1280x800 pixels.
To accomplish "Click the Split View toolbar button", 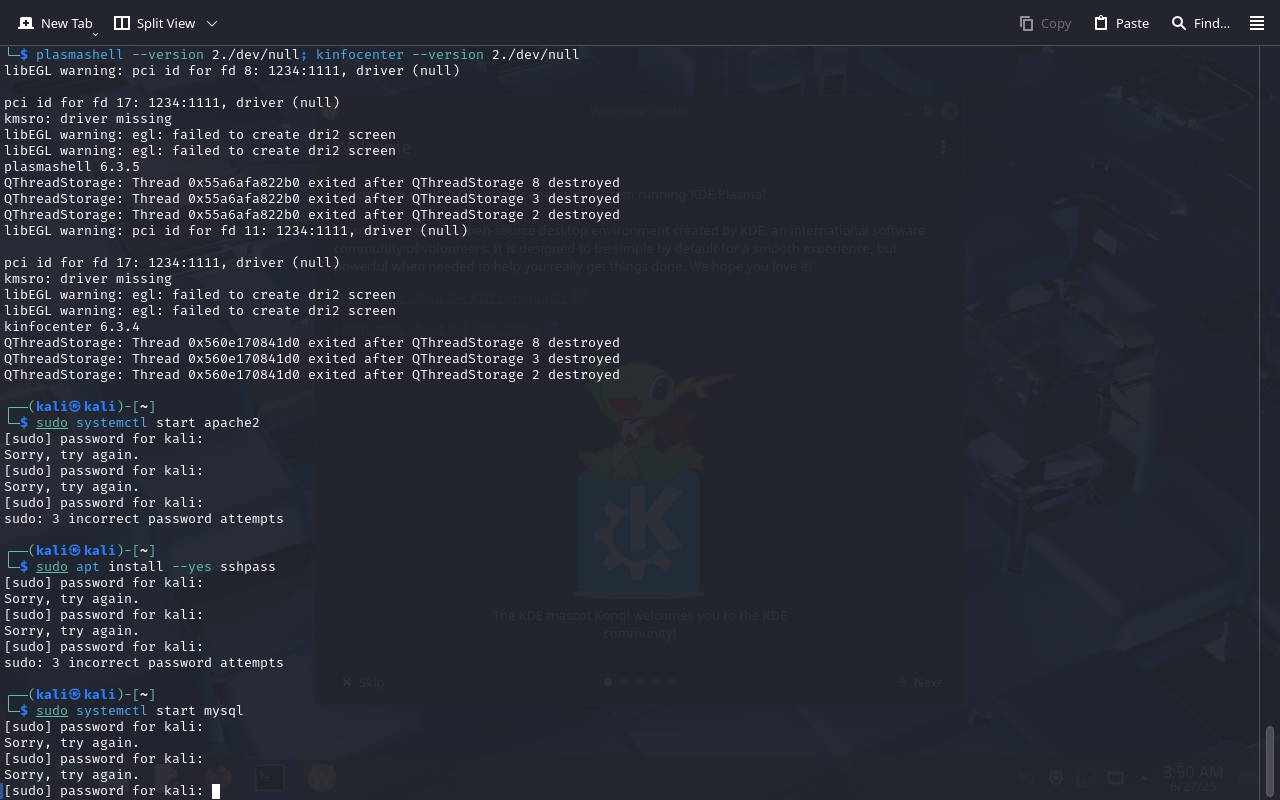I will click(x=155, y=23).
